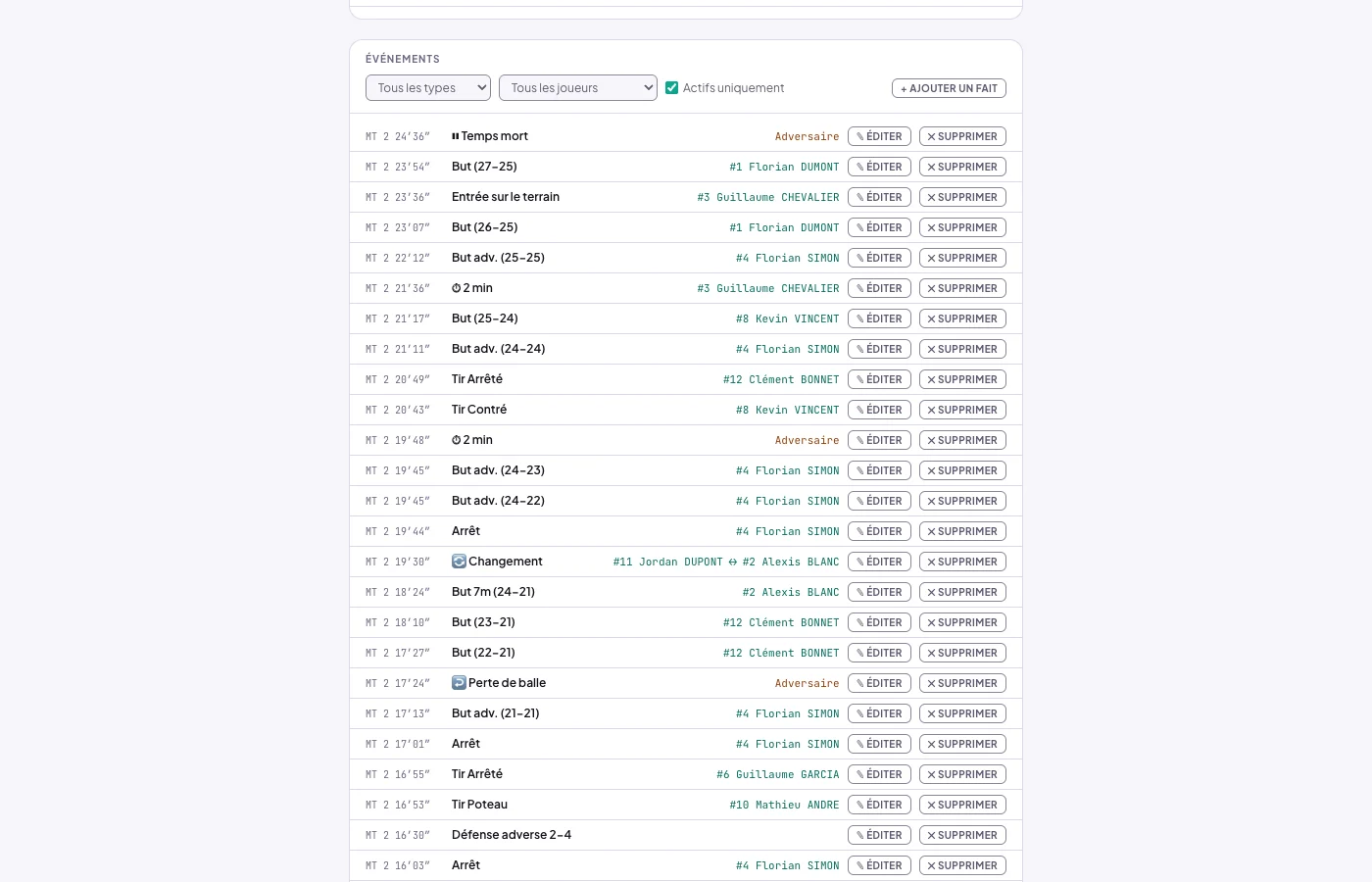Edit the But (27-25) event
Viewport: 1372px width, 882px height.
click(x=880, y=167)
